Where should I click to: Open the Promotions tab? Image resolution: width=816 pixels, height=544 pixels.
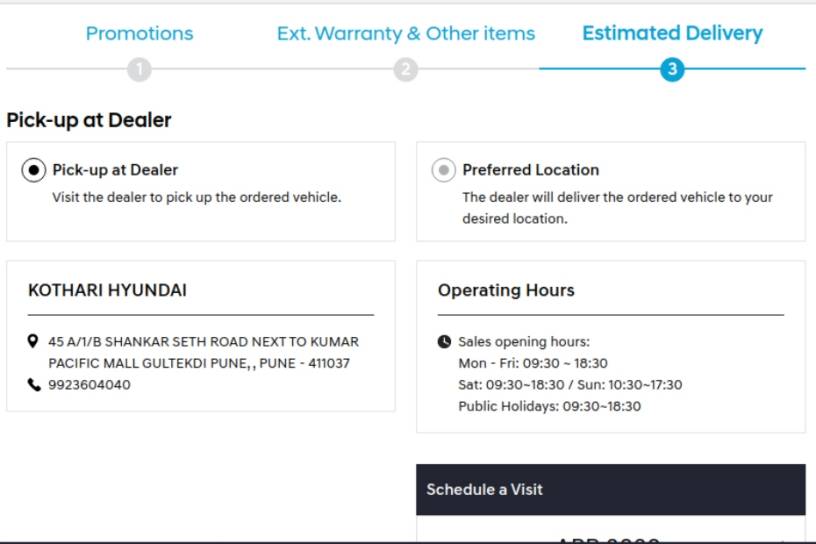click(139, 33)
